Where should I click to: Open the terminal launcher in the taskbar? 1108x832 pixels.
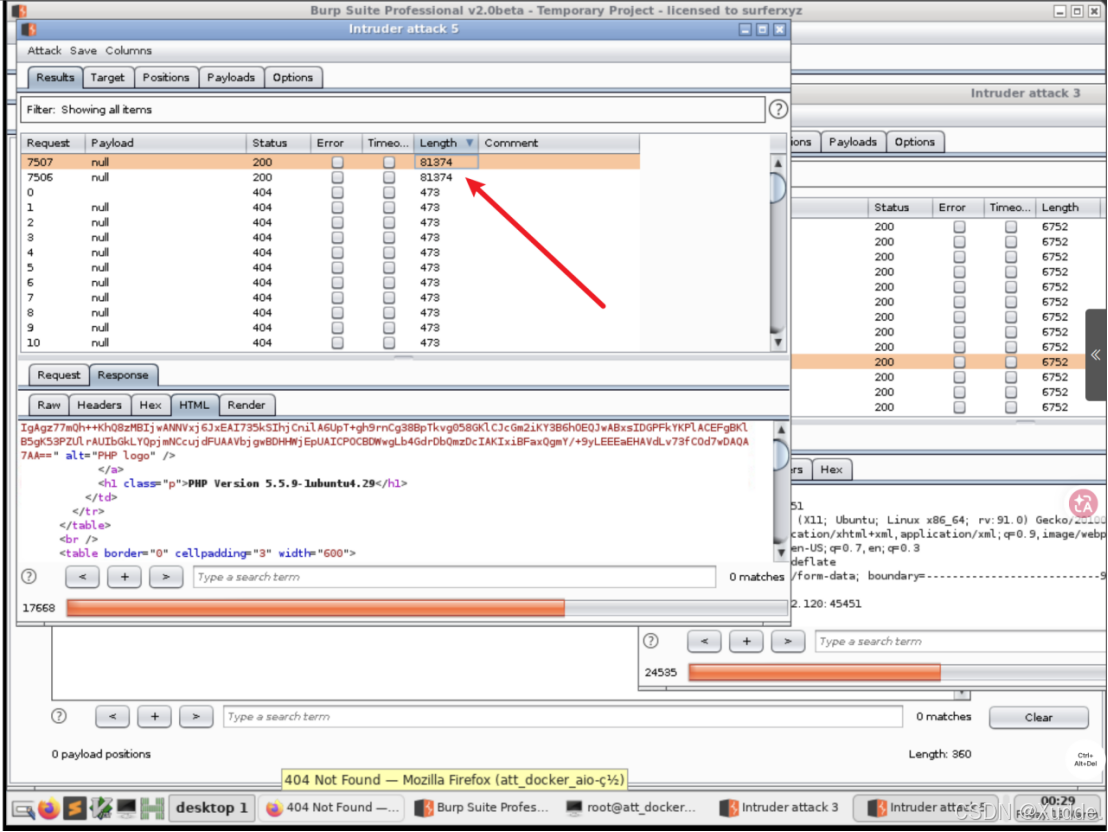click(127, 807)
